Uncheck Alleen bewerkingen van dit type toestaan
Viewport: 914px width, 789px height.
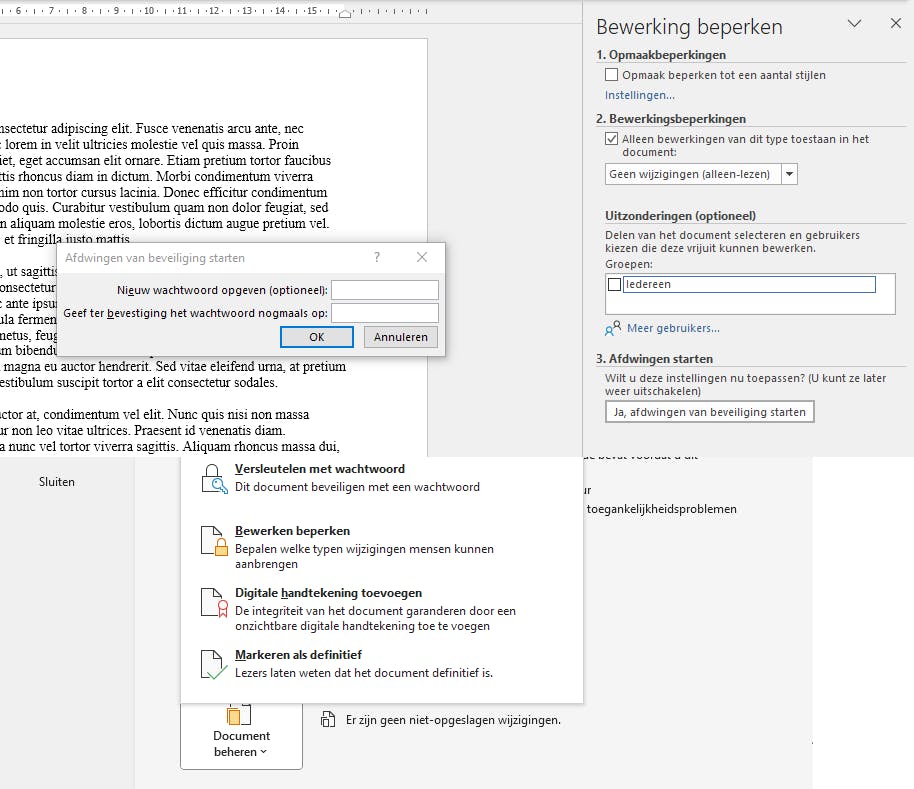point(611,139)
